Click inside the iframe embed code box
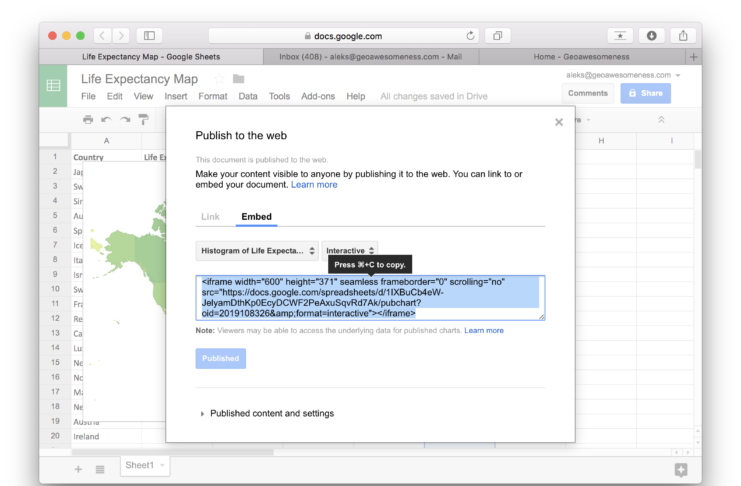This screenshot has width=741, height=486. [x=369, y=298]
